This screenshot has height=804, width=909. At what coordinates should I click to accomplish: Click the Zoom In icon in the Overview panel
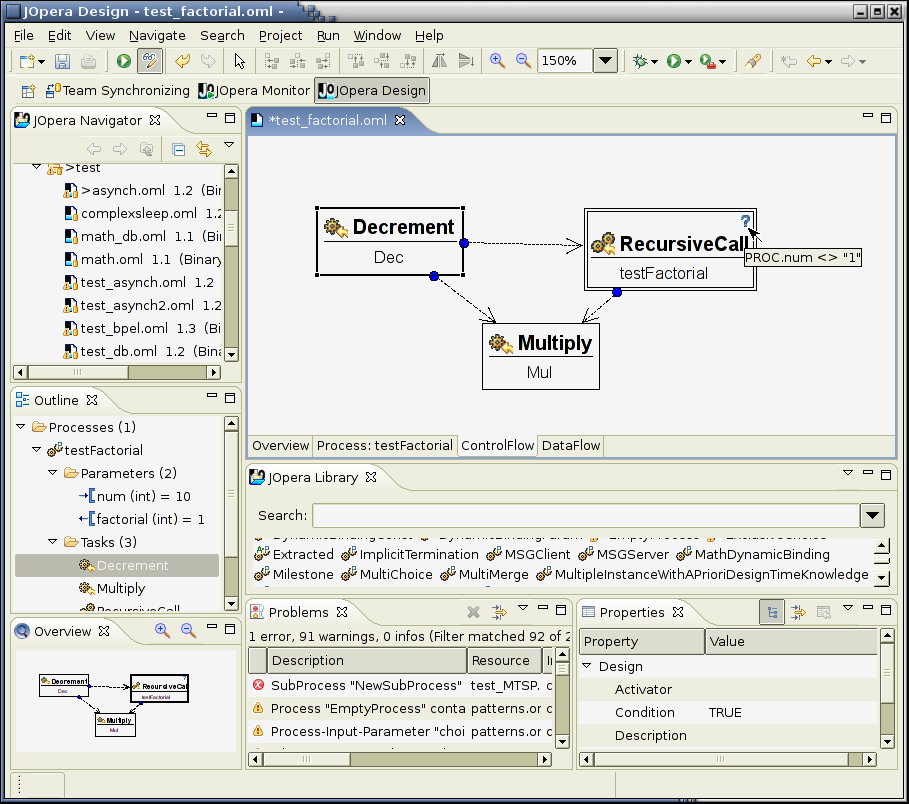162,631
